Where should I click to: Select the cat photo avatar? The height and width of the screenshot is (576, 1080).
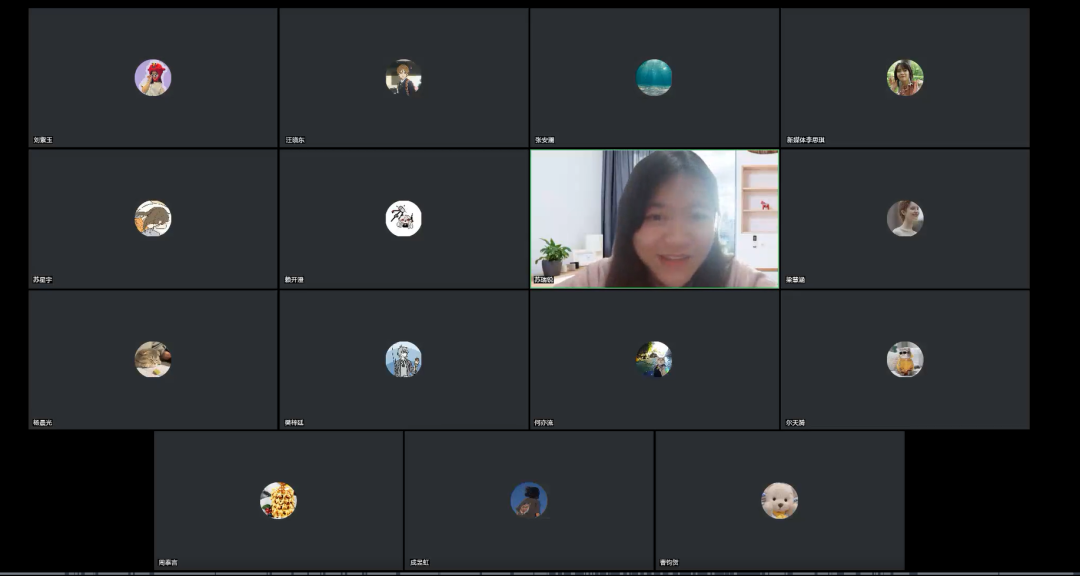tap(153, 360)
